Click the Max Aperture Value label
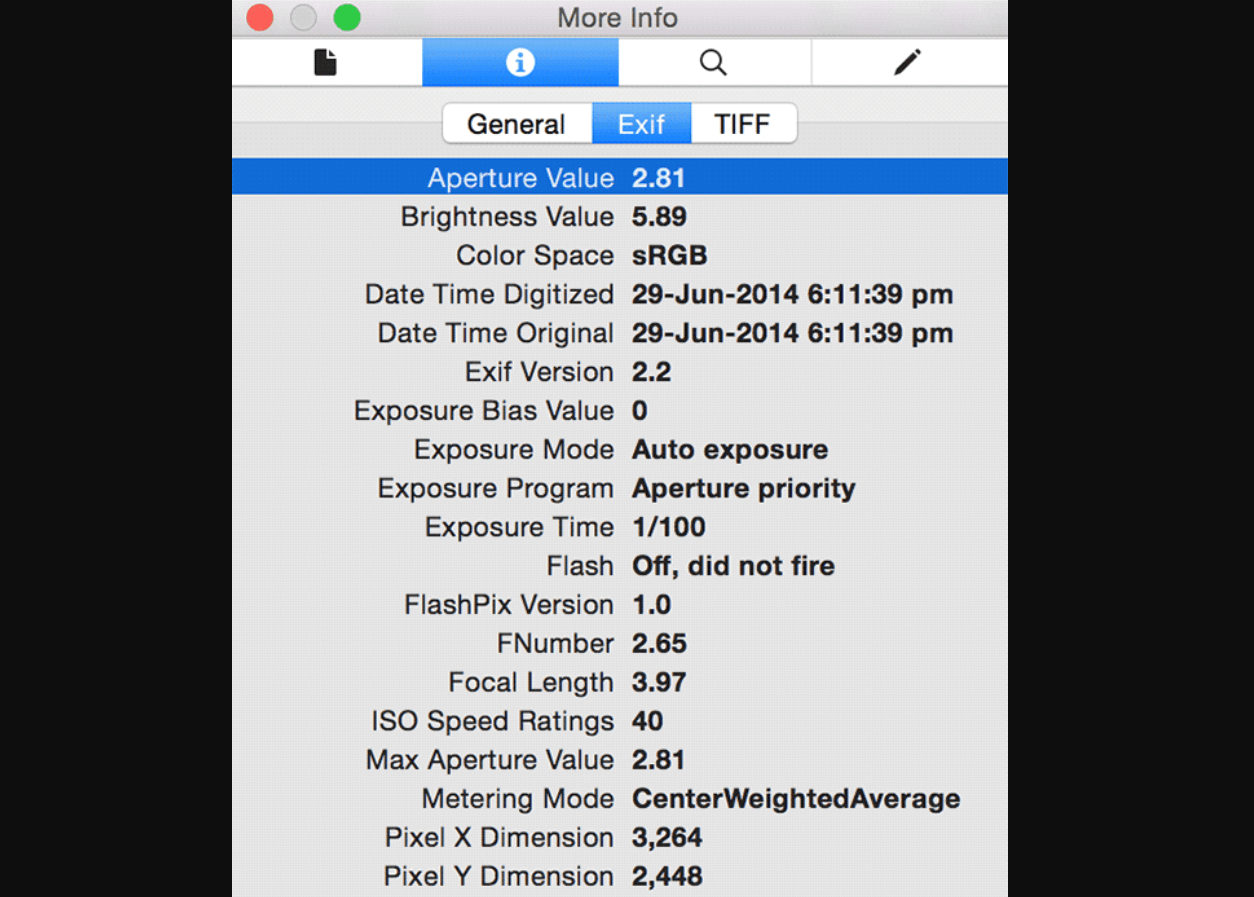The height and width of the screenshot is (897, 1254). click(490, 760)
